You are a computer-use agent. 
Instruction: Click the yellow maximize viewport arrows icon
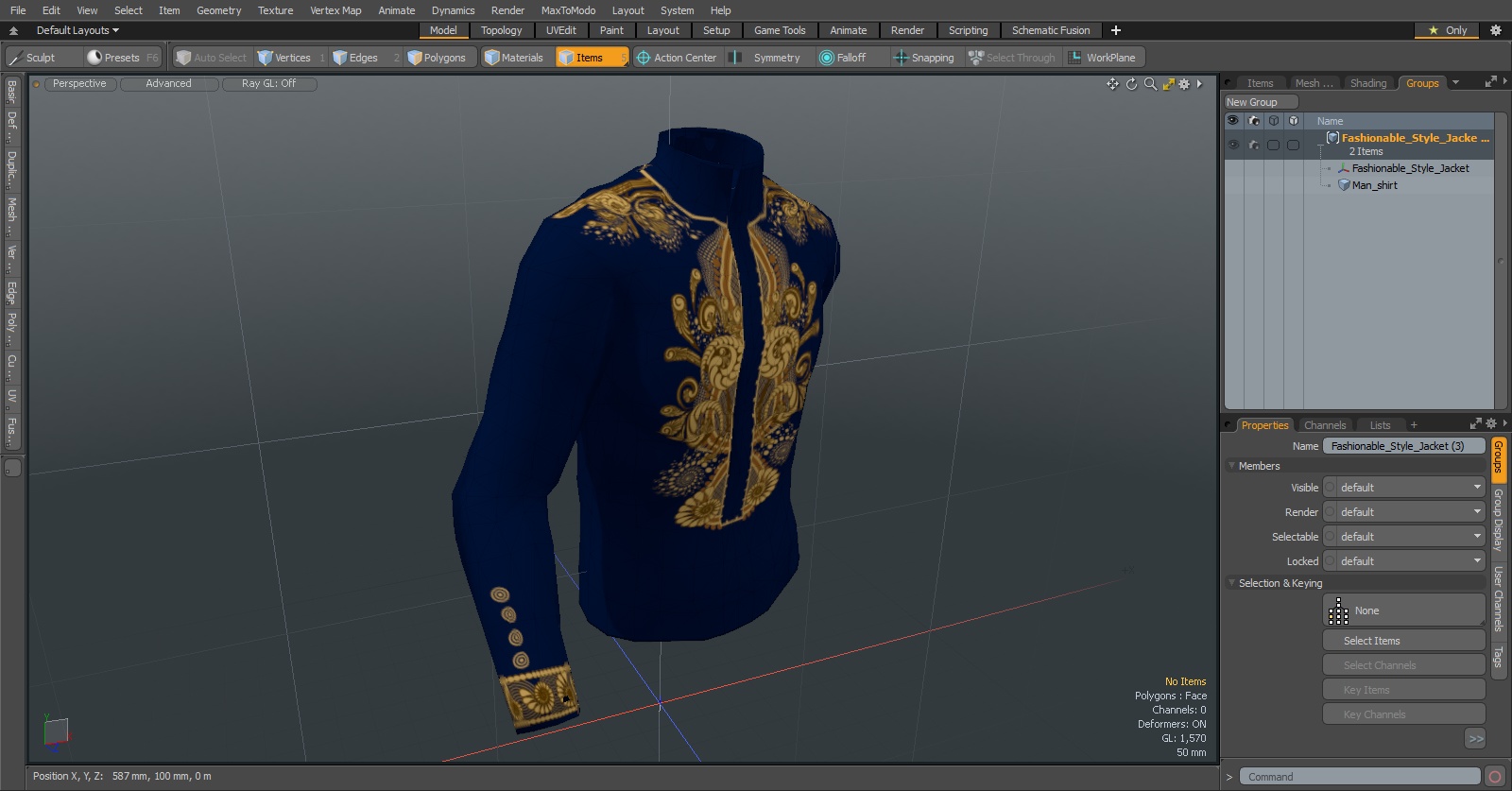[1169, 84]
